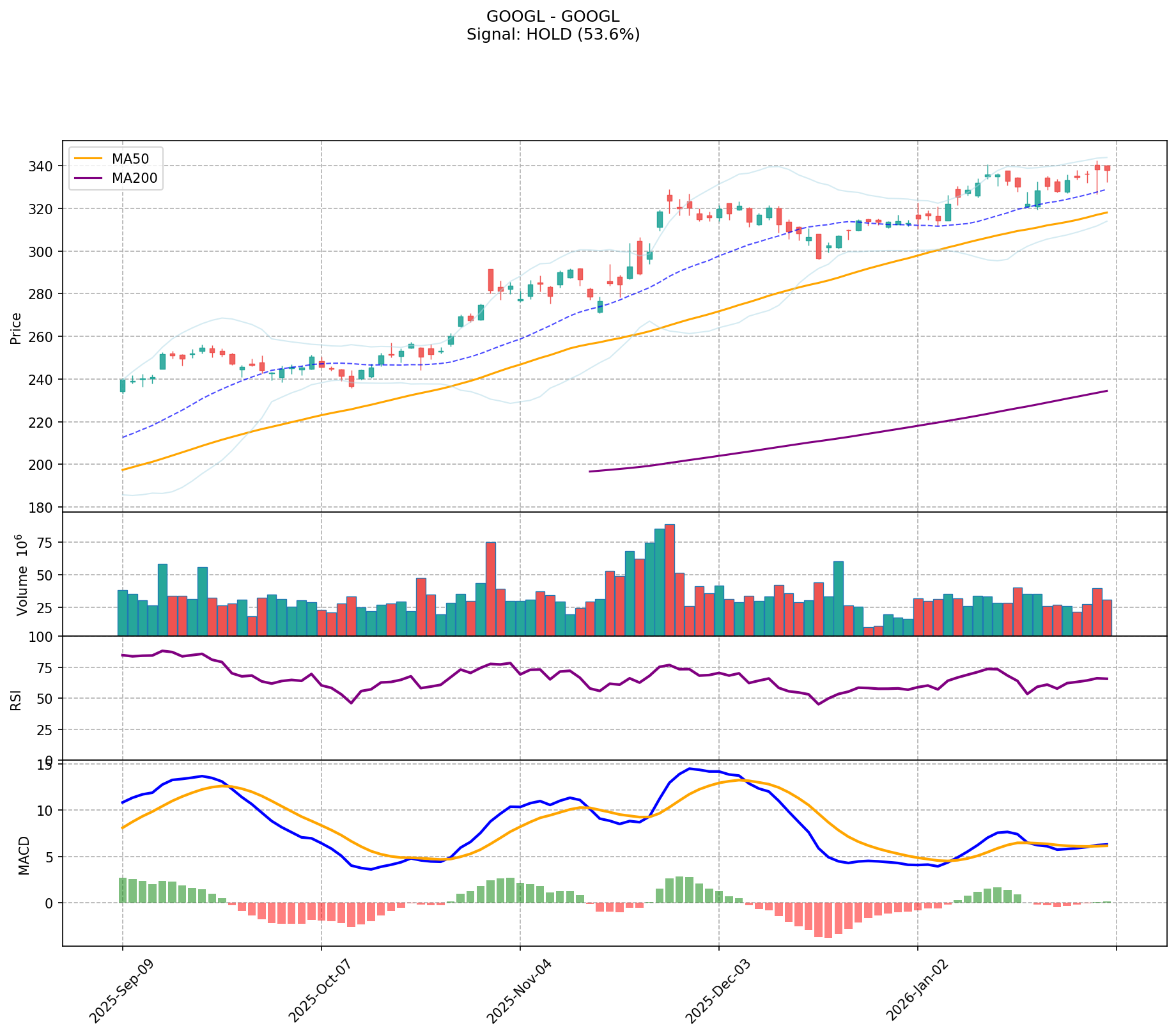Click the orange MA50 legend line swatch
The image size is (1176, 1035).
[89, 159]
